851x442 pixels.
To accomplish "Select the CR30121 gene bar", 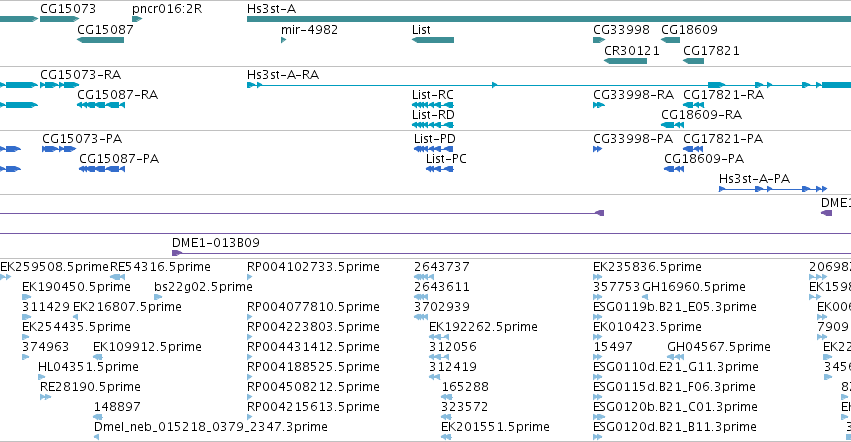I will tap(625, 61).
